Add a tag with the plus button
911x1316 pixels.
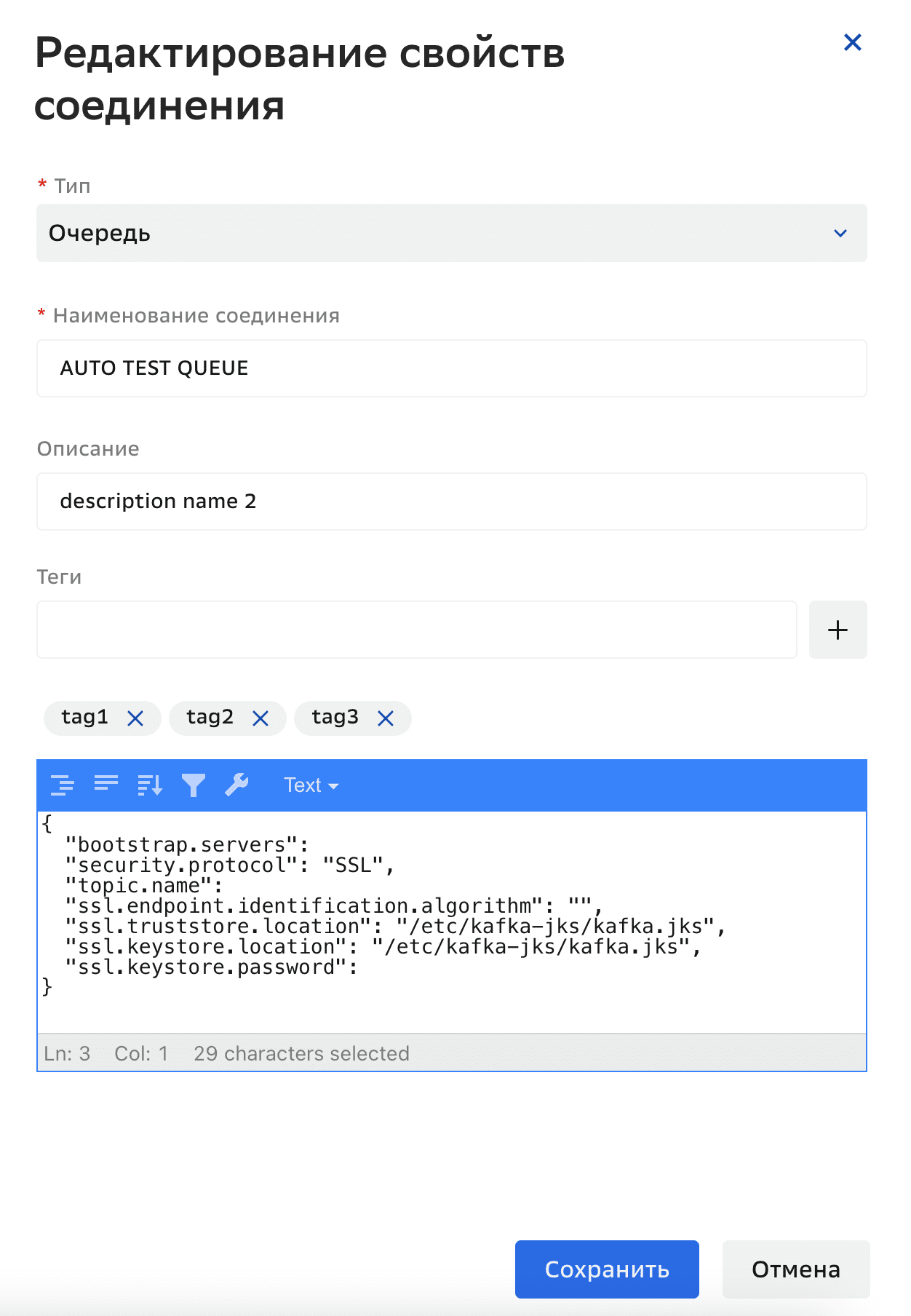coord(838,630)
